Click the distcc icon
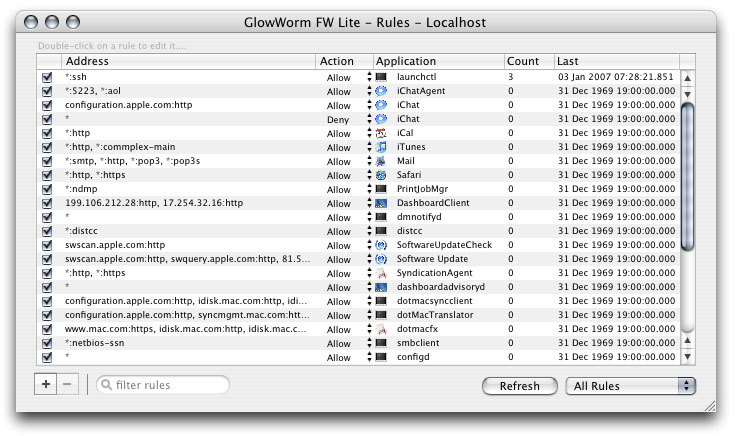This screenshot has height=436, width=741. coord(381,231)
